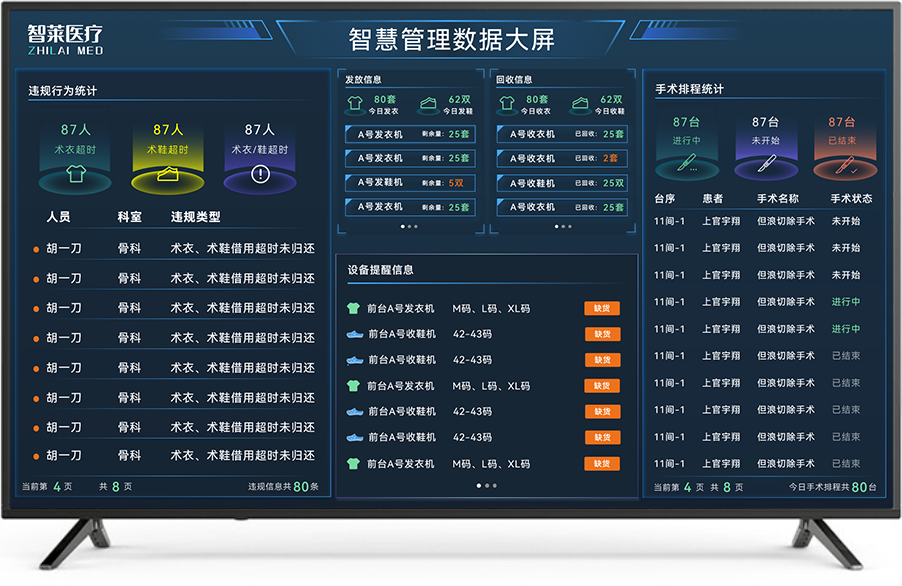Click the exclamation icon under 术衣/鞋超时
The height and width of the screenshot is (586, 902).
[260, 175]
